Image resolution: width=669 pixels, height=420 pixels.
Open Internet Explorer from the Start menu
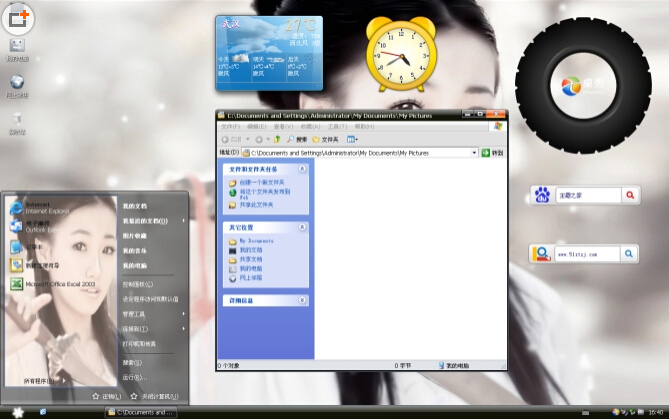coord(38,208)
